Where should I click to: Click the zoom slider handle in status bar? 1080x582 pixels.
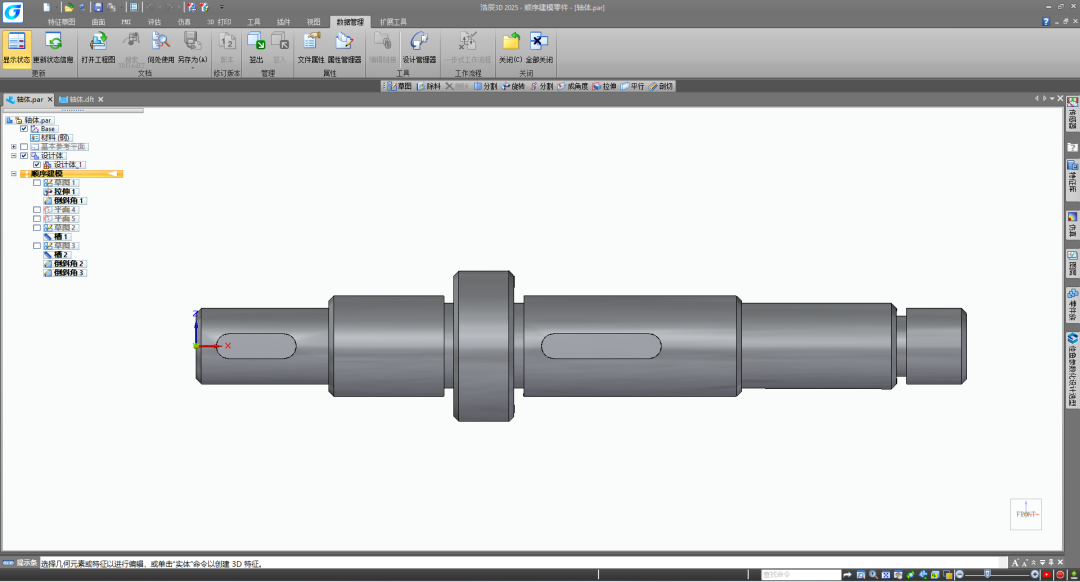pyautogui.click(x=987, y=574)
